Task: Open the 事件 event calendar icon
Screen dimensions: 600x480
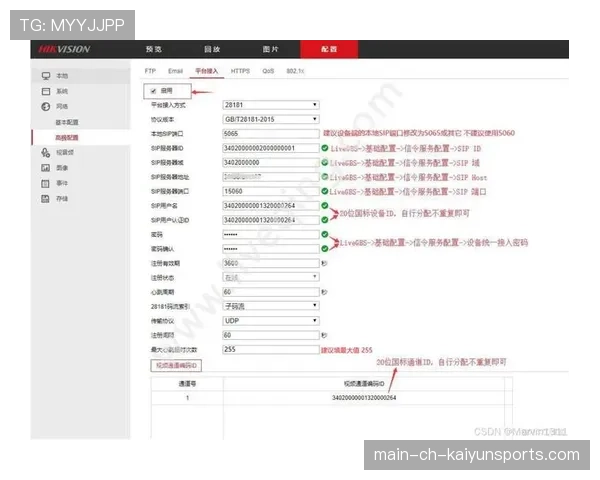Action: point(46,183)
